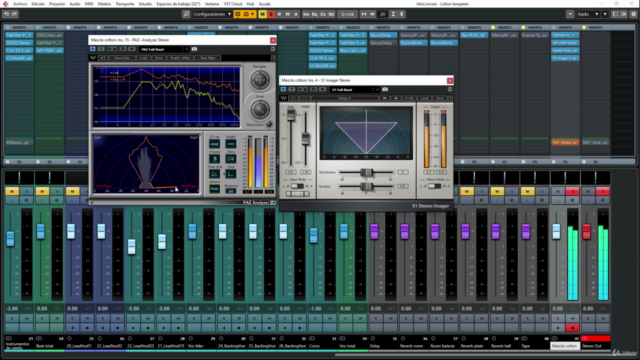The width and height of the screenshot is (640, 360).
Task: Click the -5.00 volume value field
Action: coord(133,309)
